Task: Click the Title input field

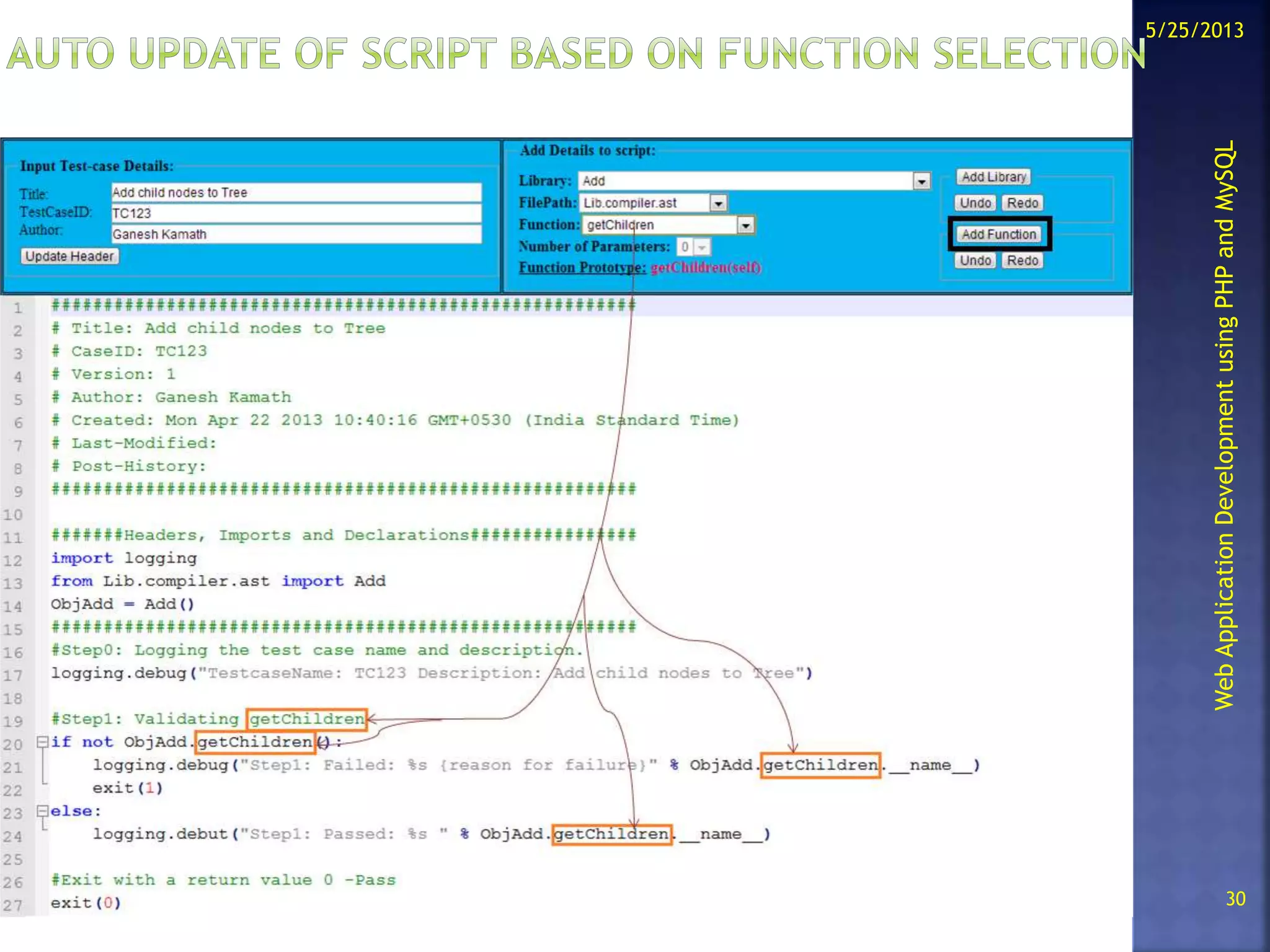Action: pyautogui.click(x=296, y=193)
